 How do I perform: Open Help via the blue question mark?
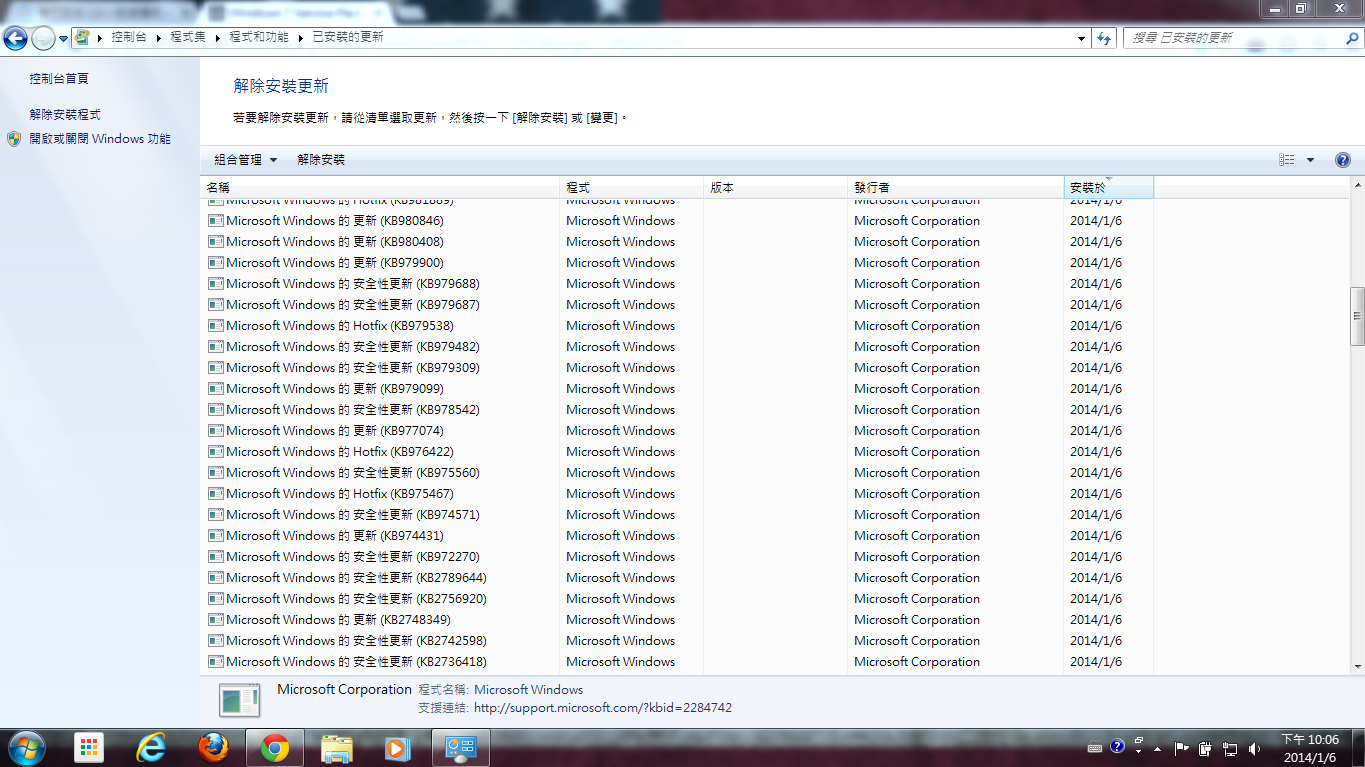(x=1342, y=160)
